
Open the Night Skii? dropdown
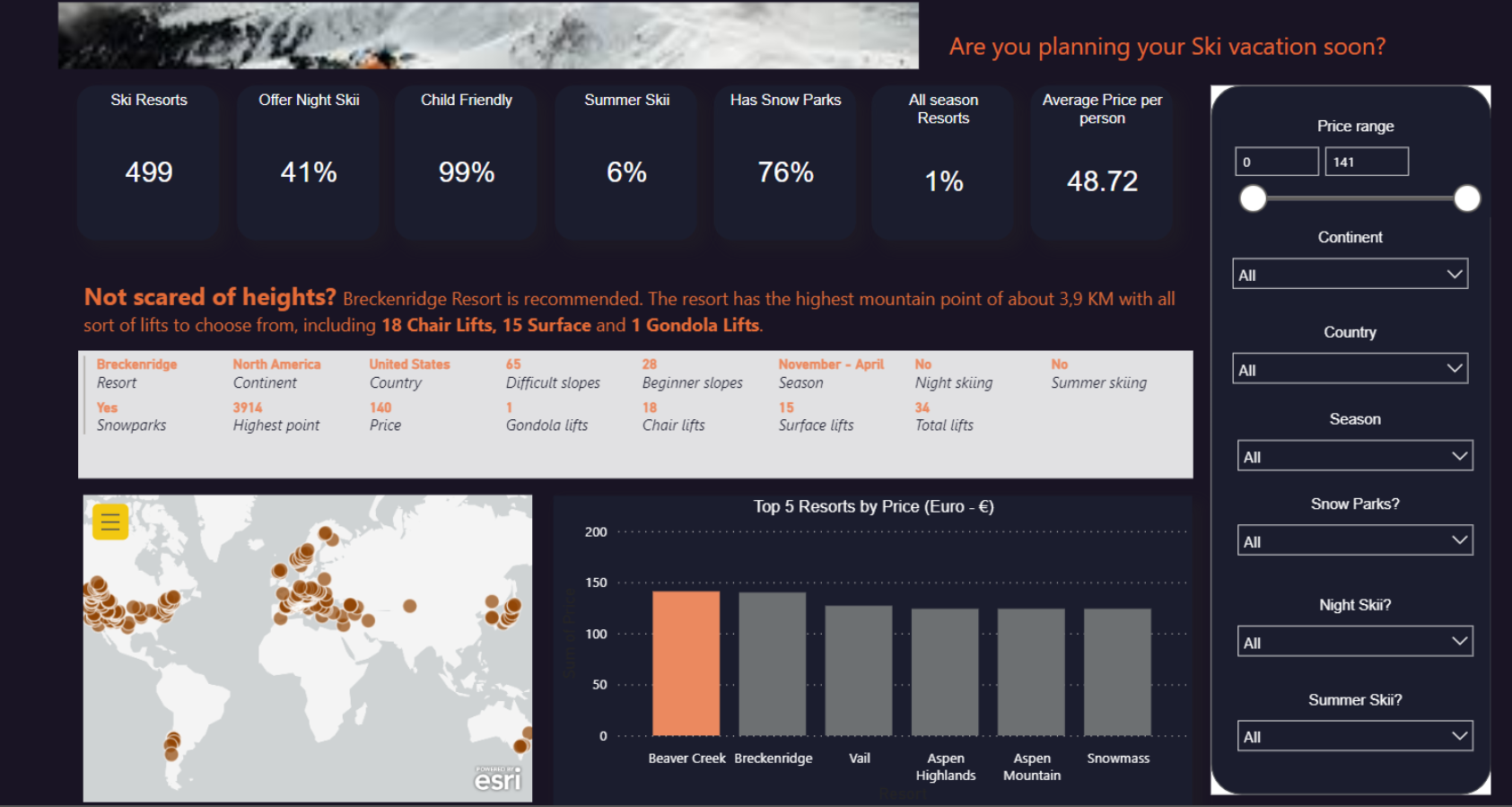[1355, 642]
